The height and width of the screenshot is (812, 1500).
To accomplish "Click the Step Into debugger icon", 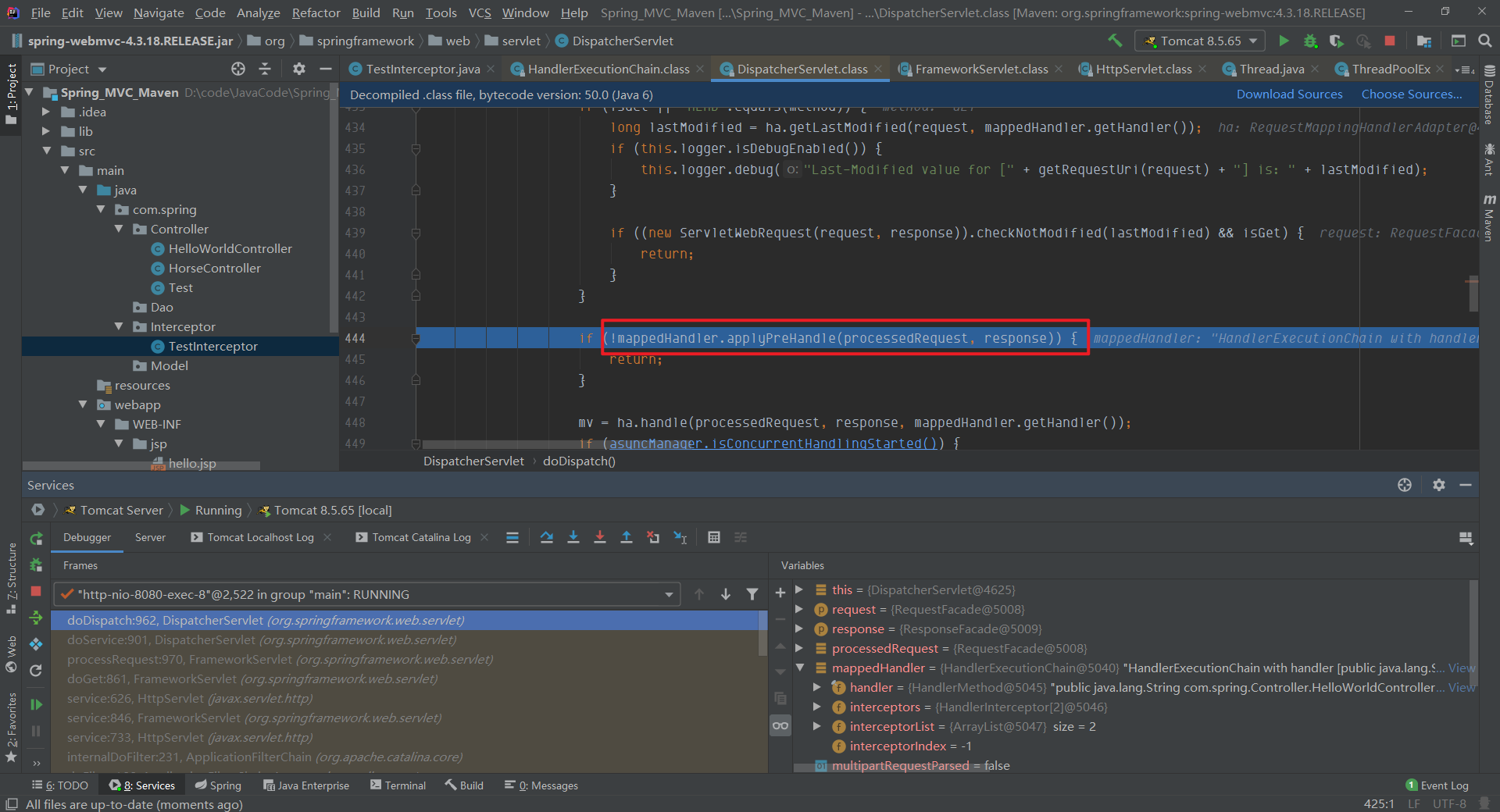I will pos(573,537).
